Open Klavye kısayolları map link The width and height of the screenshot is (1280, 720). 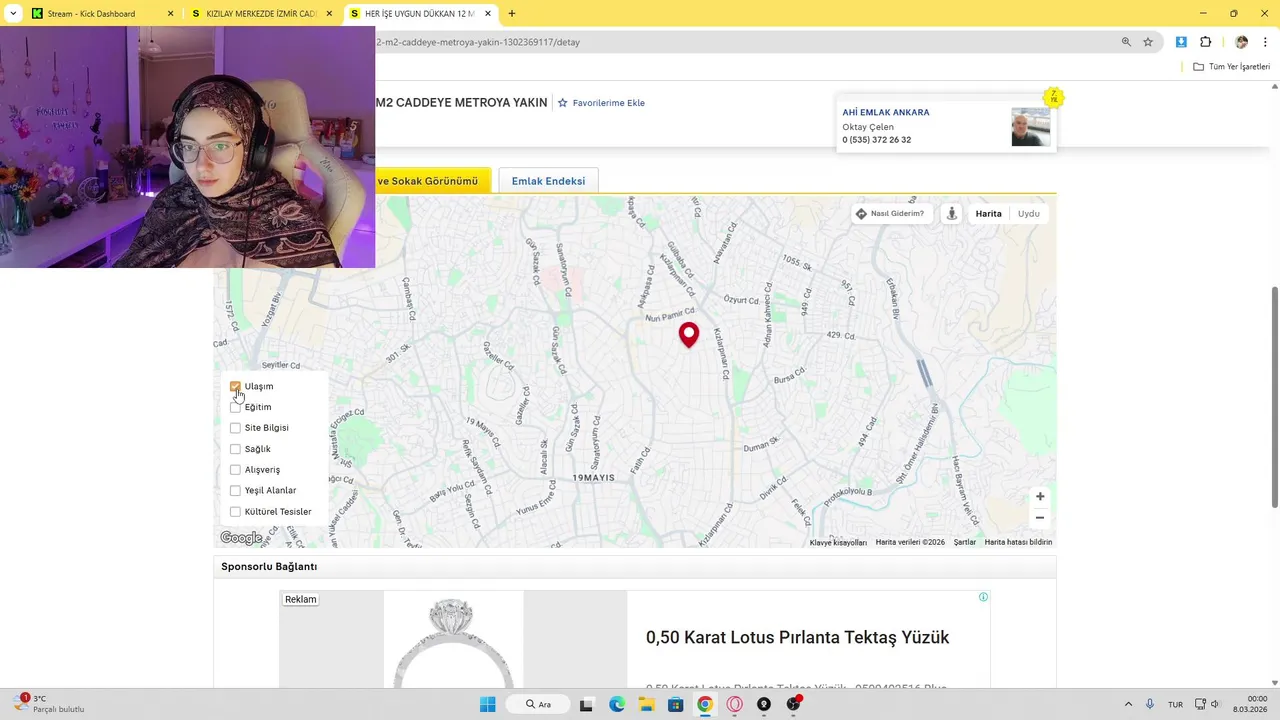click(838, 542)
